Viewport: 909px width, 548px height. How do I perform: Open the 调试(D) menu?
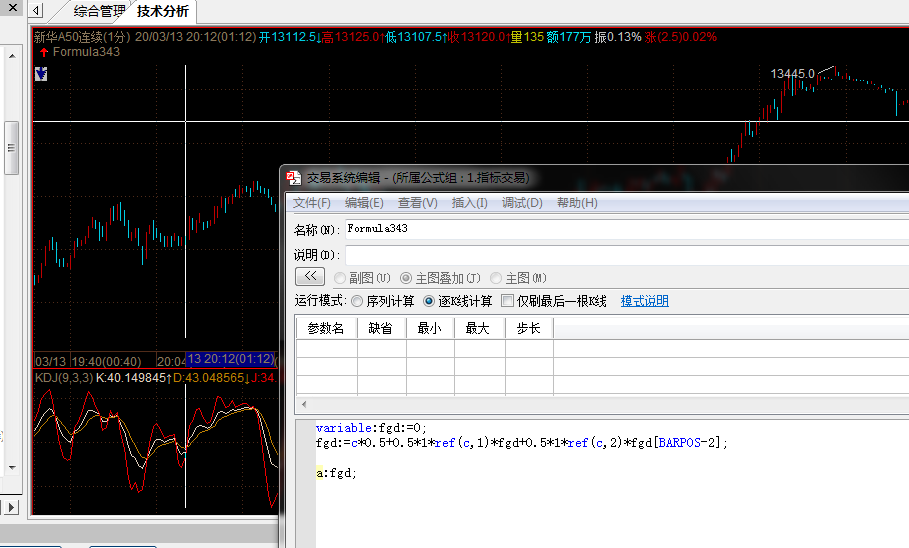[x=522, y=203]
